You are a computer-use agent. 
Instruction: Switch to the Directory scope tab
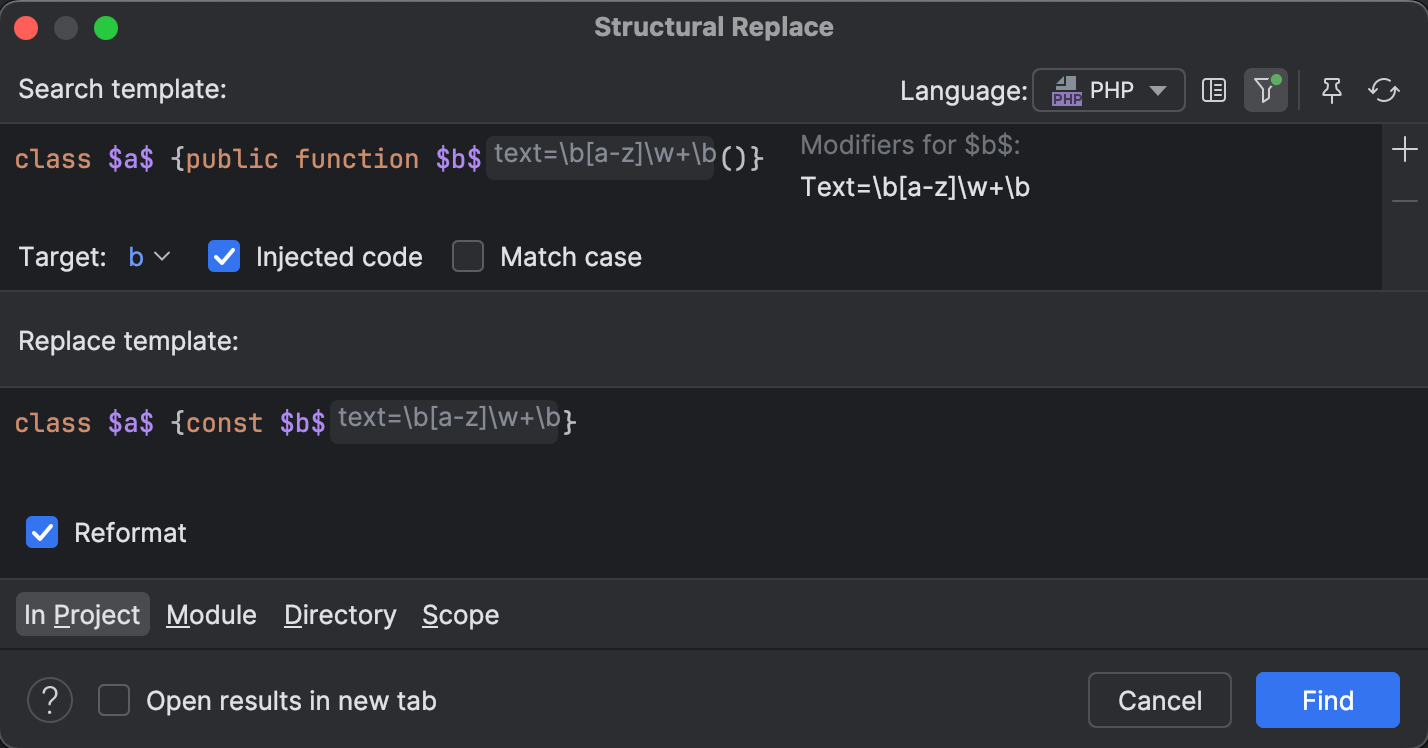339,614
